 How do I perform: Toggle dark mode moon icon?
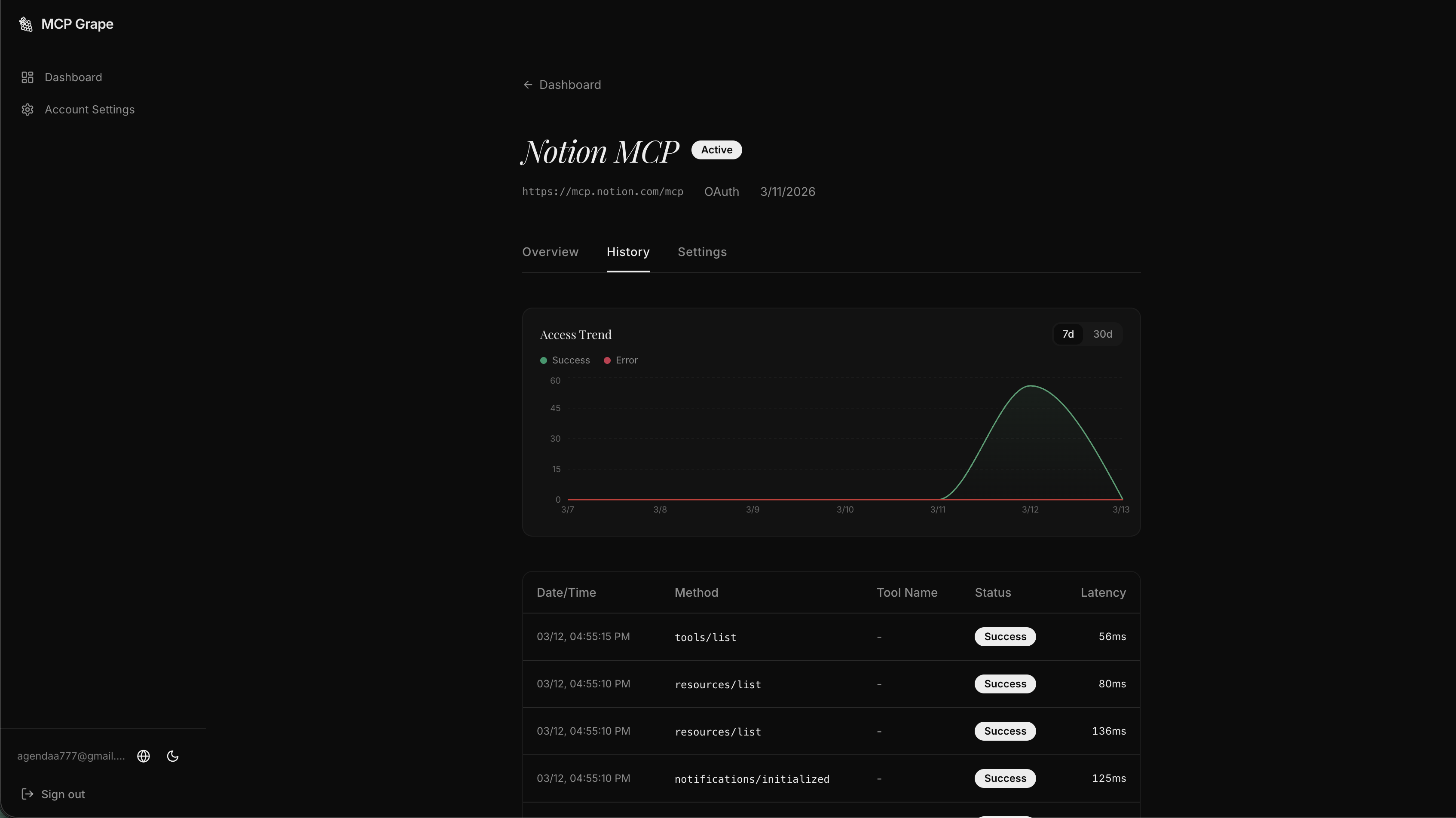[173, 756]
